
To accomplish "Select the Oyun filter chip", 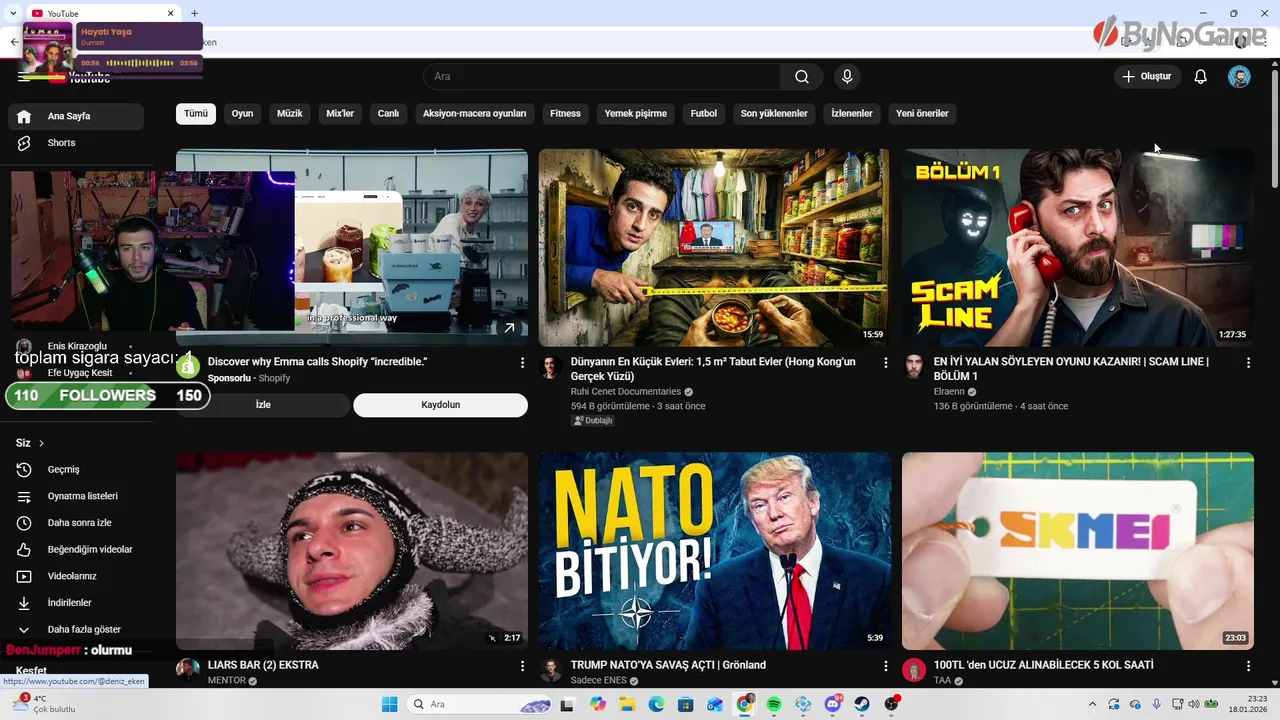I will pos(242,113).
